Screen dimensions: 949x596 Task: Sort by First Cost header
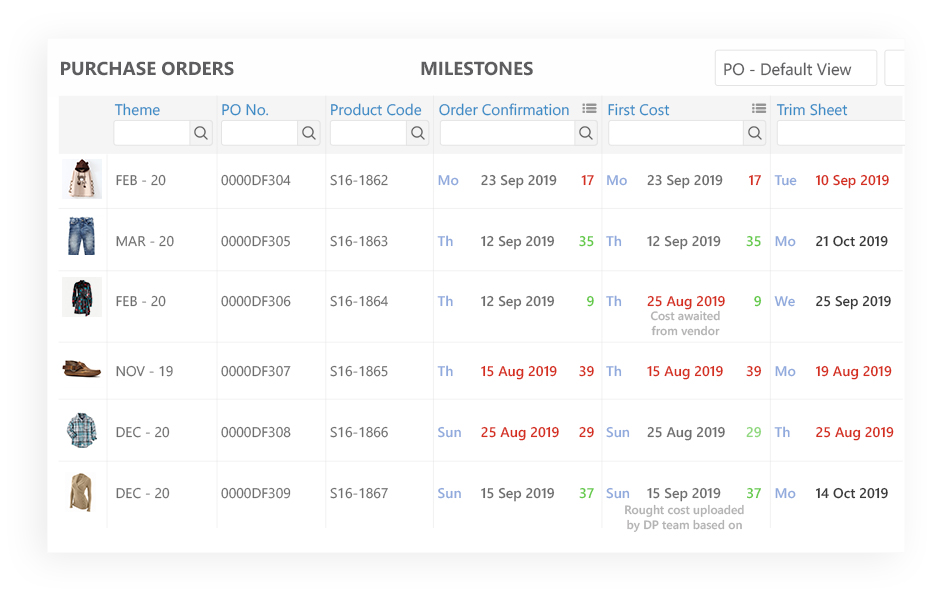click(638, 110)
